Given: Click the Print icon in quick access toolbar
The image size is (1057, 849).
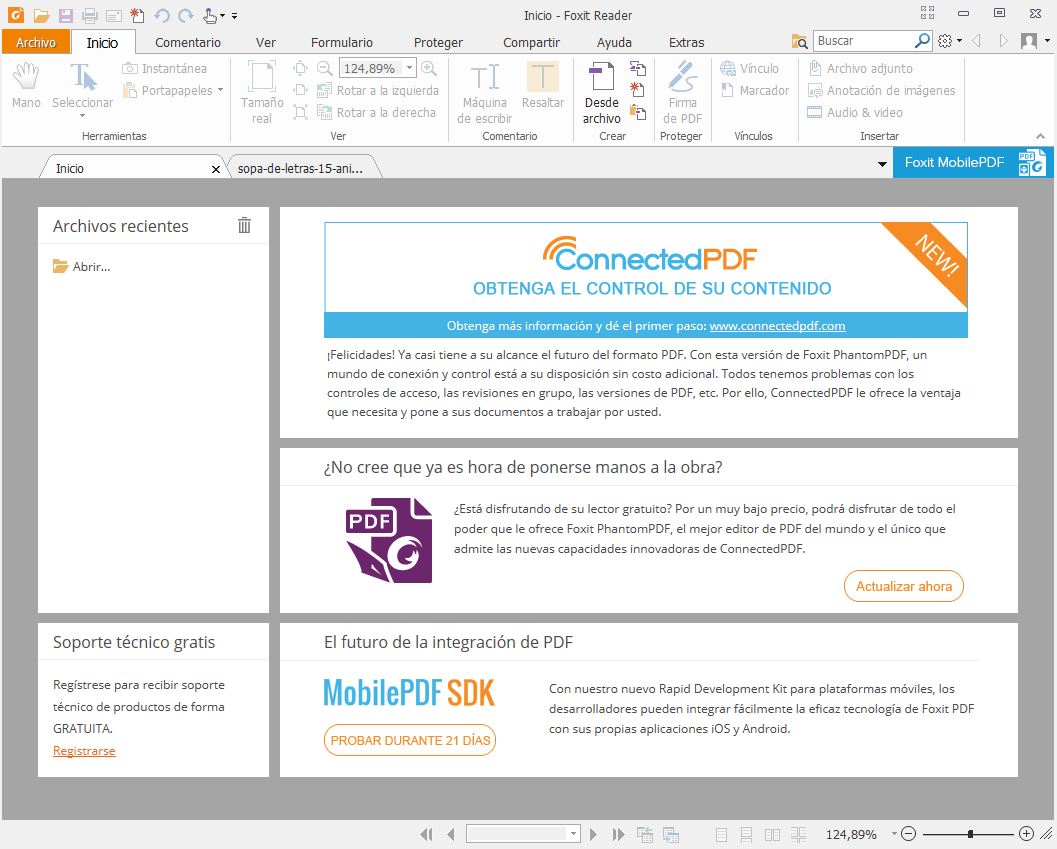Looking at the screenshot, I should (x=89, y=15).
